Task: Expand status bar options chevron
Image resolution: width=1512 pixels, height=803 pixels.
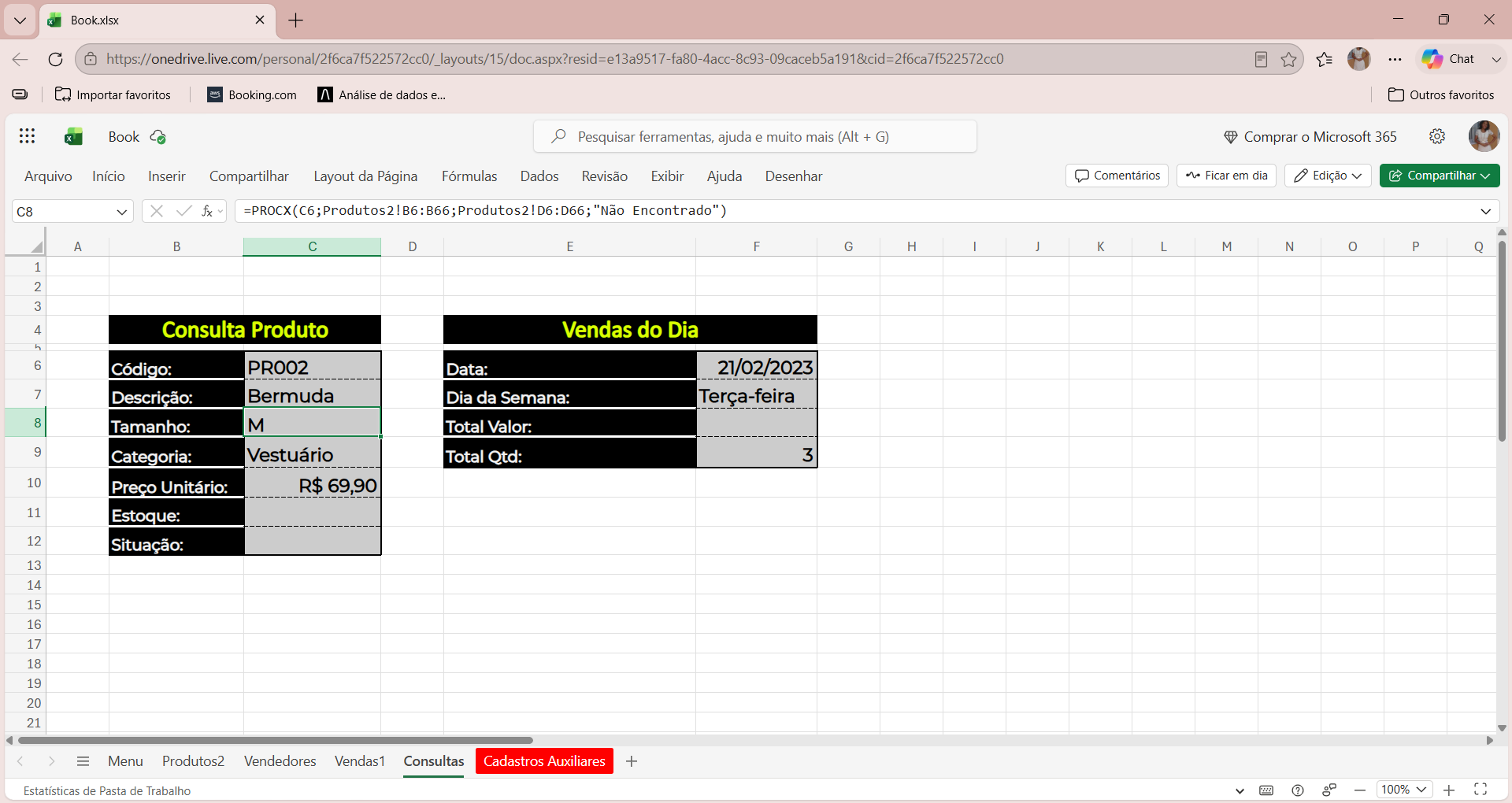Action: point(1240,790)
